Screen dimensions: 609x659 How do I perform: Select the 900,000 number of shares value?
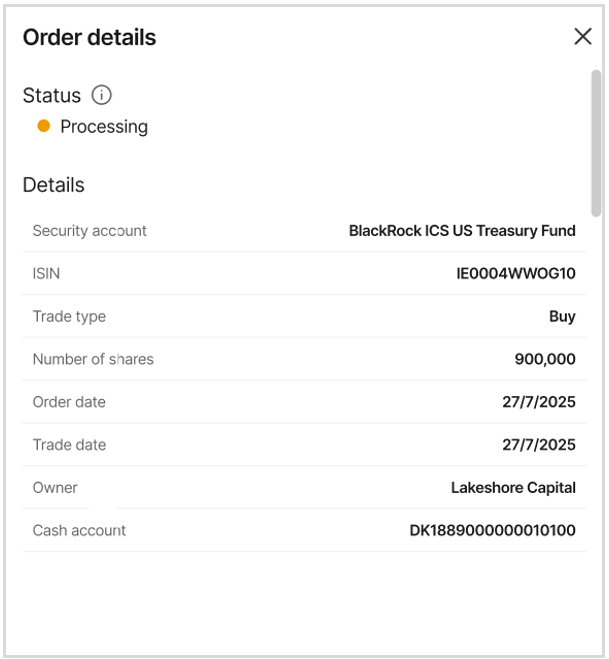click(545, 359)
